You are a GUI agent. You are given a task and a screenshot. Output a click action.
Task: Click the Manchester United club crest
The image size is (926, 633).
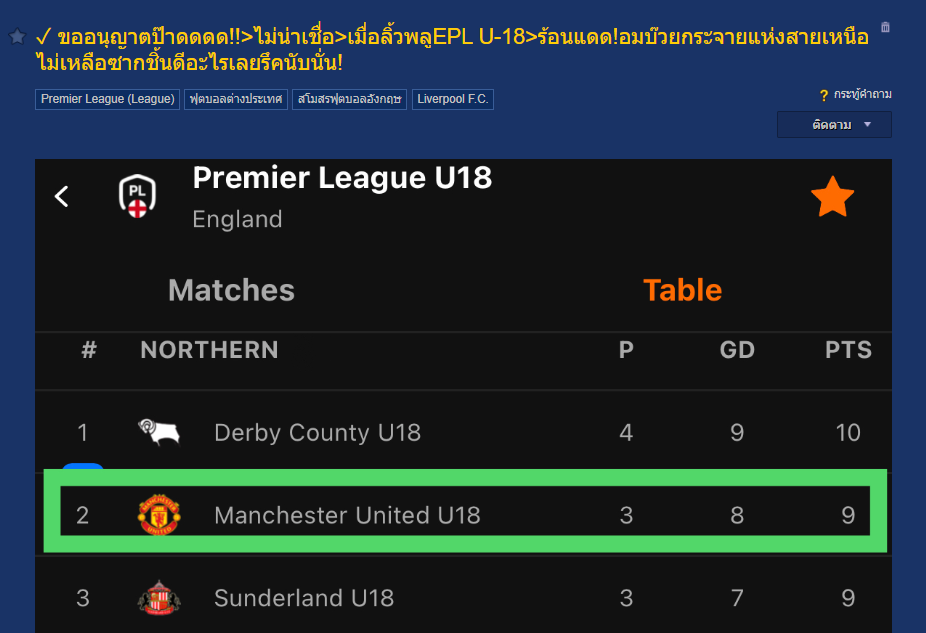tap(159, 515)
